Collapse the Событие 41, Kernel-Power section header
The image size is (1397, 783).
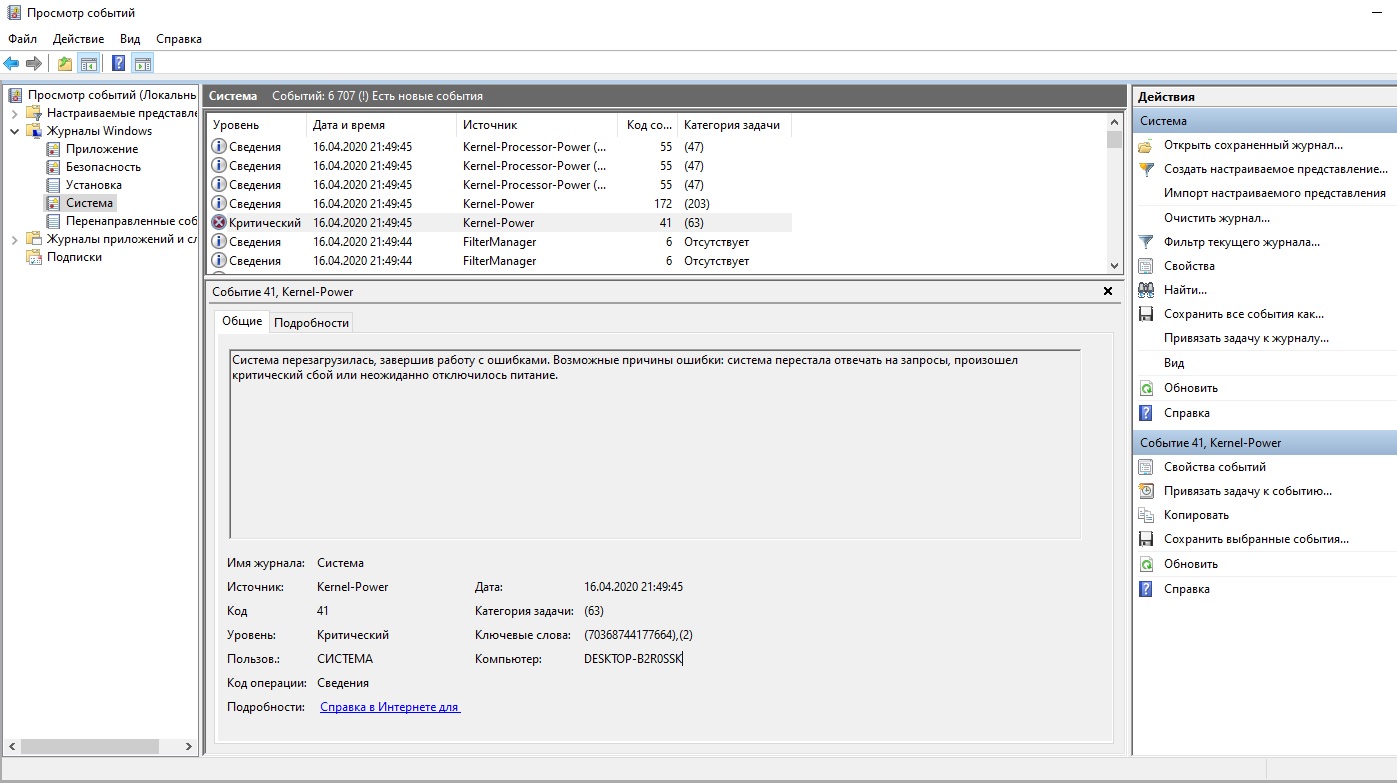(x=1264, y=442)
